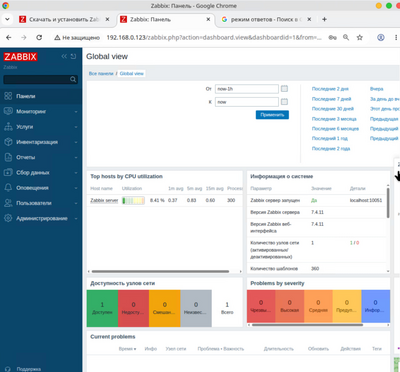
Task: Click the Оповещения bell icon
Action: coord(8,188)
